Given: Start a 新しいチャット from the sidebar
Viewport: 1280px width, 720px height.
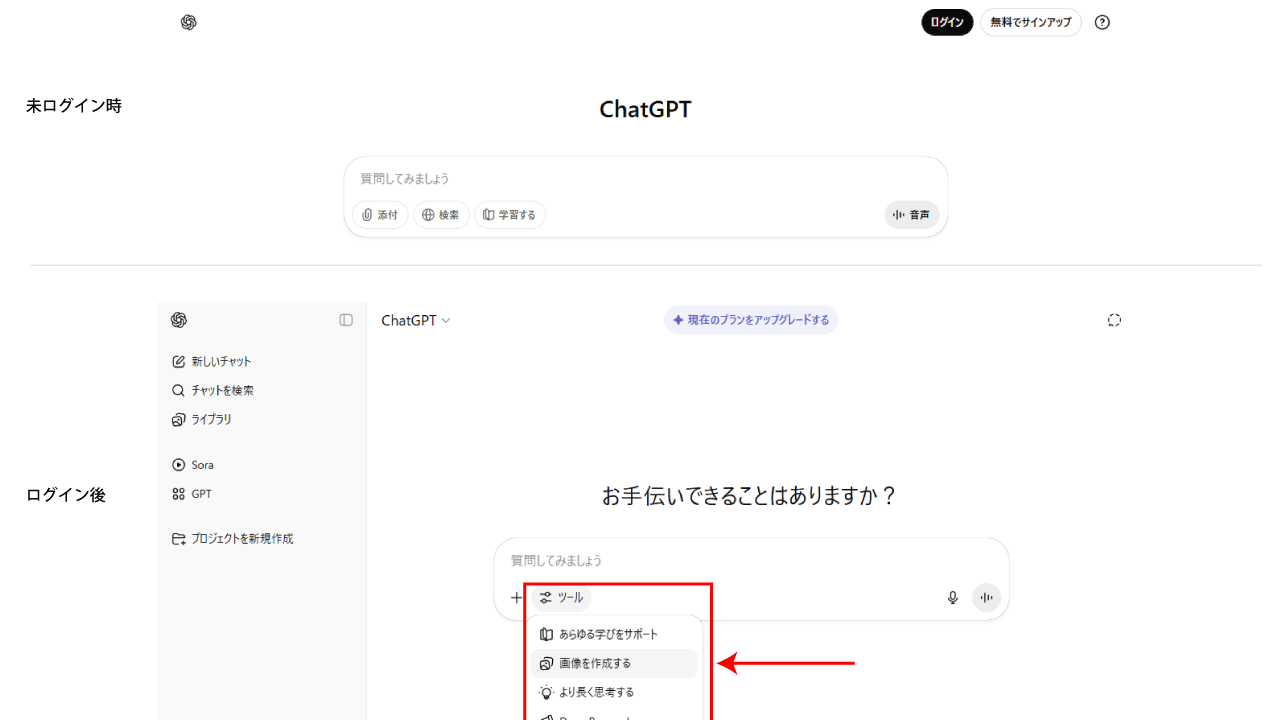Looking at the screenshot, I should pos(212,361).
